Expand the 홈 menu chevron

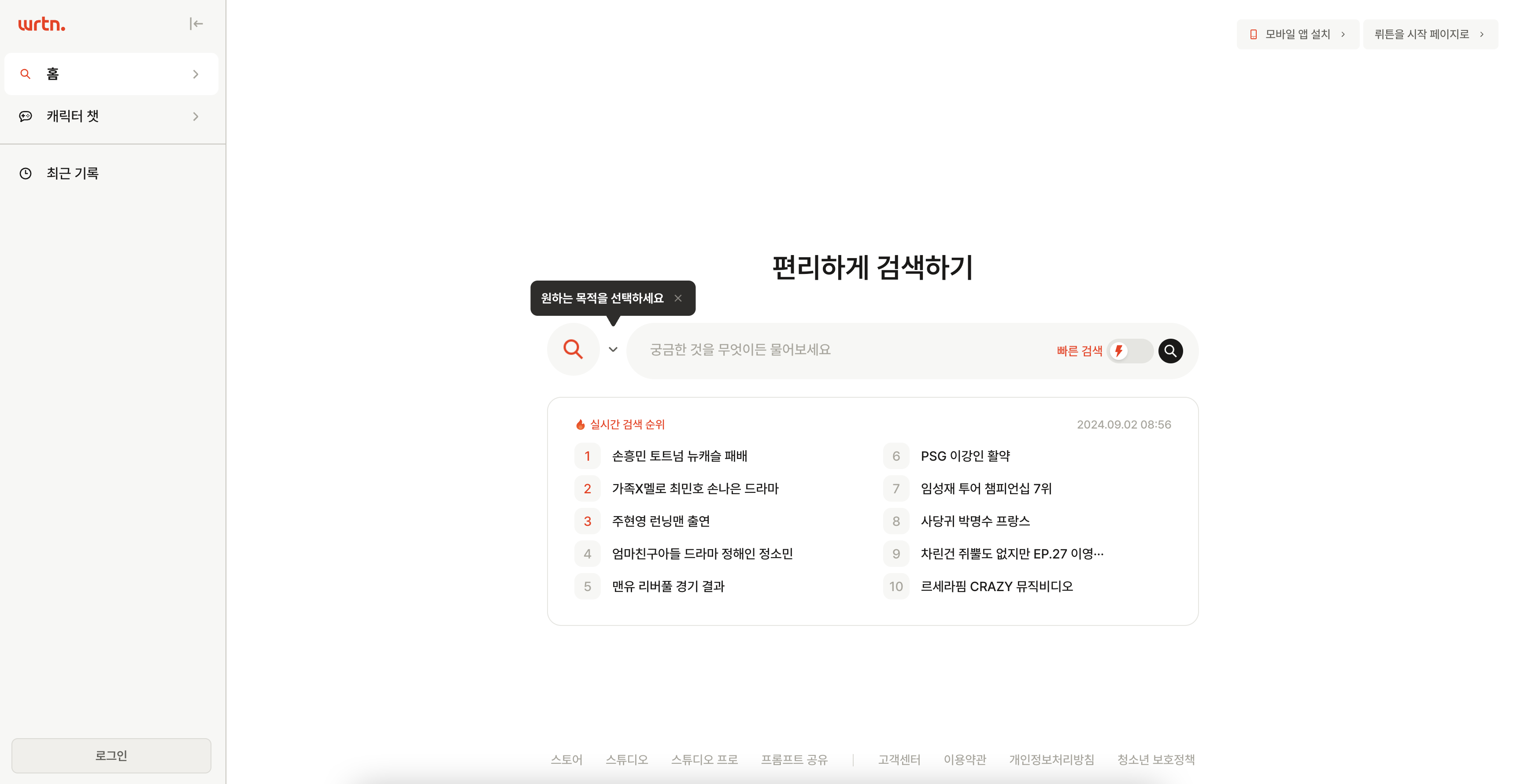click(196, 74)
